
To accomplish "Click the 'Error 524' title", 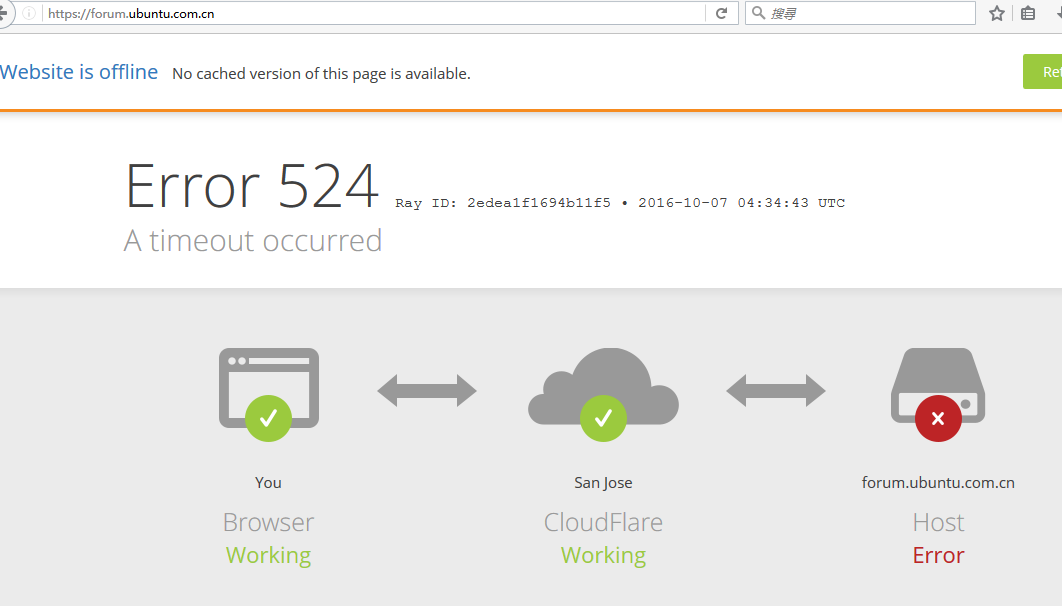I will tap(251, 186).
